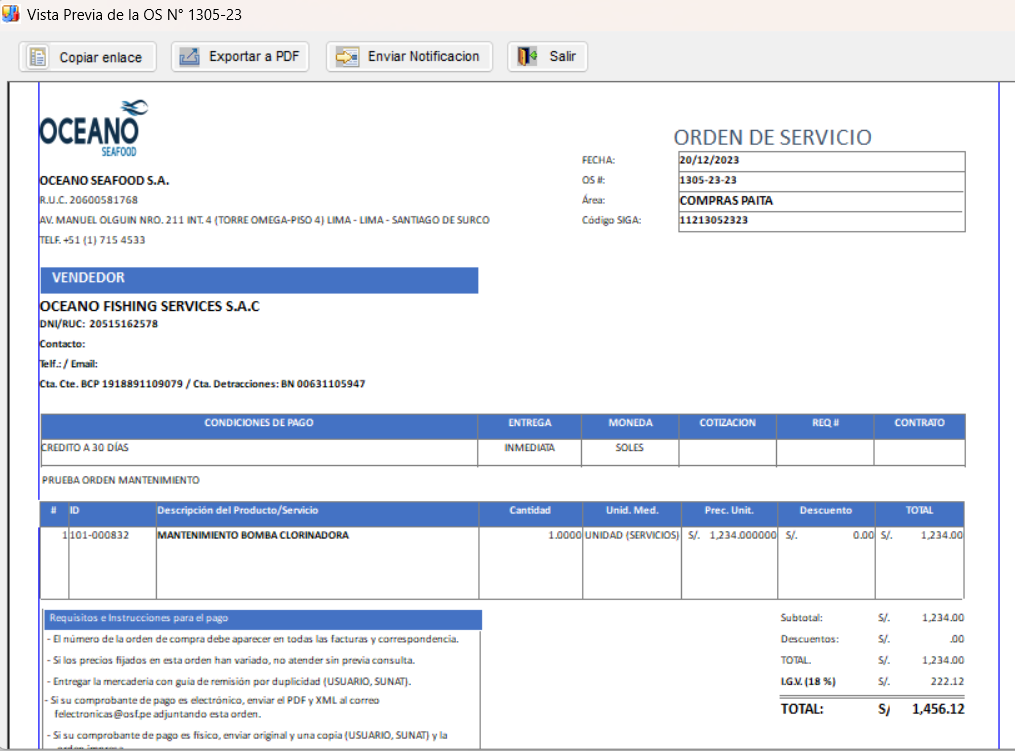1015x751 pixels.
Task: Send notification with Enviar Notificacion button
Action: [410, 57]
